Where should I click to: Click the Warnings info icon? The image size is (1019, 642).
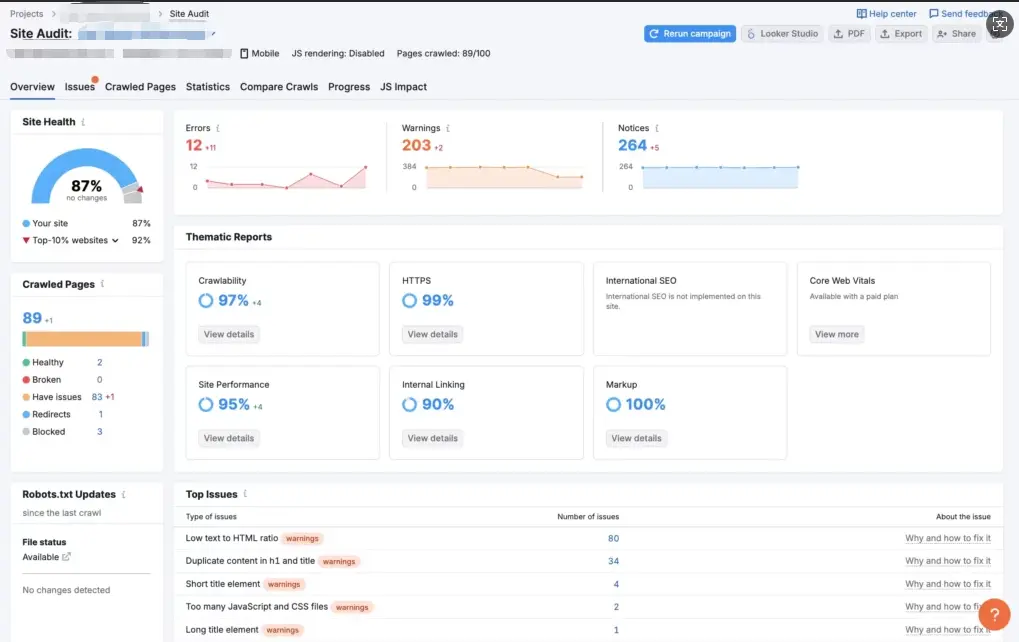click(449, 129)
